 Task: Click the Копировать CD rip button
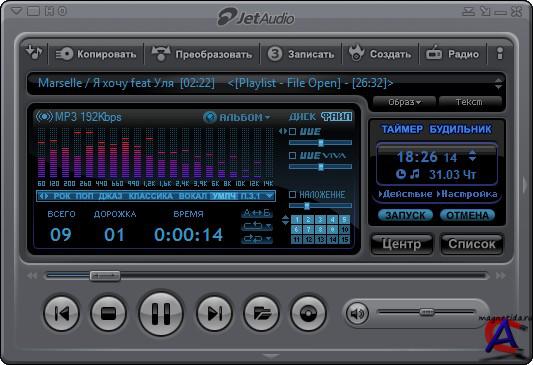tap(96, 54)
